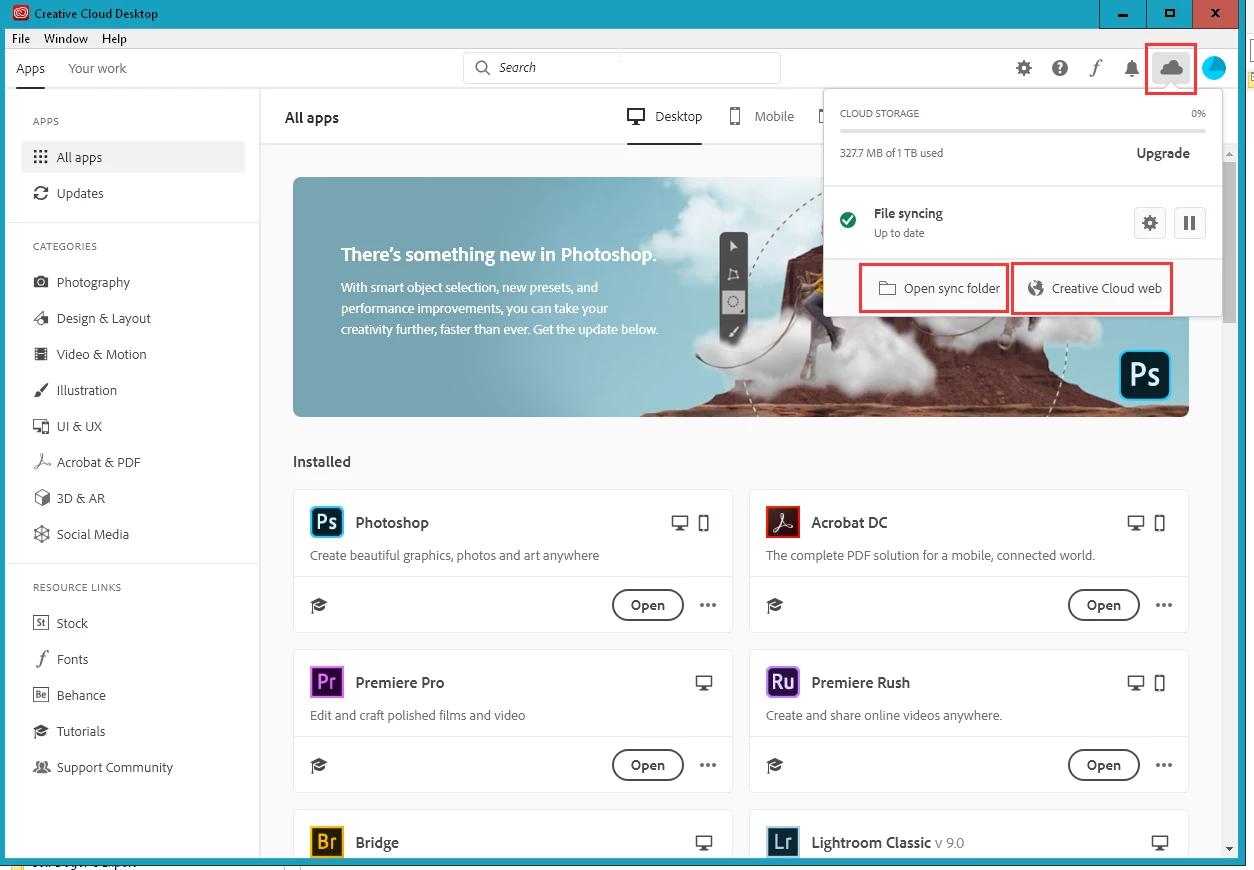Open Premiere Pro tutorials graduation cap icon
Viewport: 1254px width, 870px height.
(319, 765)
